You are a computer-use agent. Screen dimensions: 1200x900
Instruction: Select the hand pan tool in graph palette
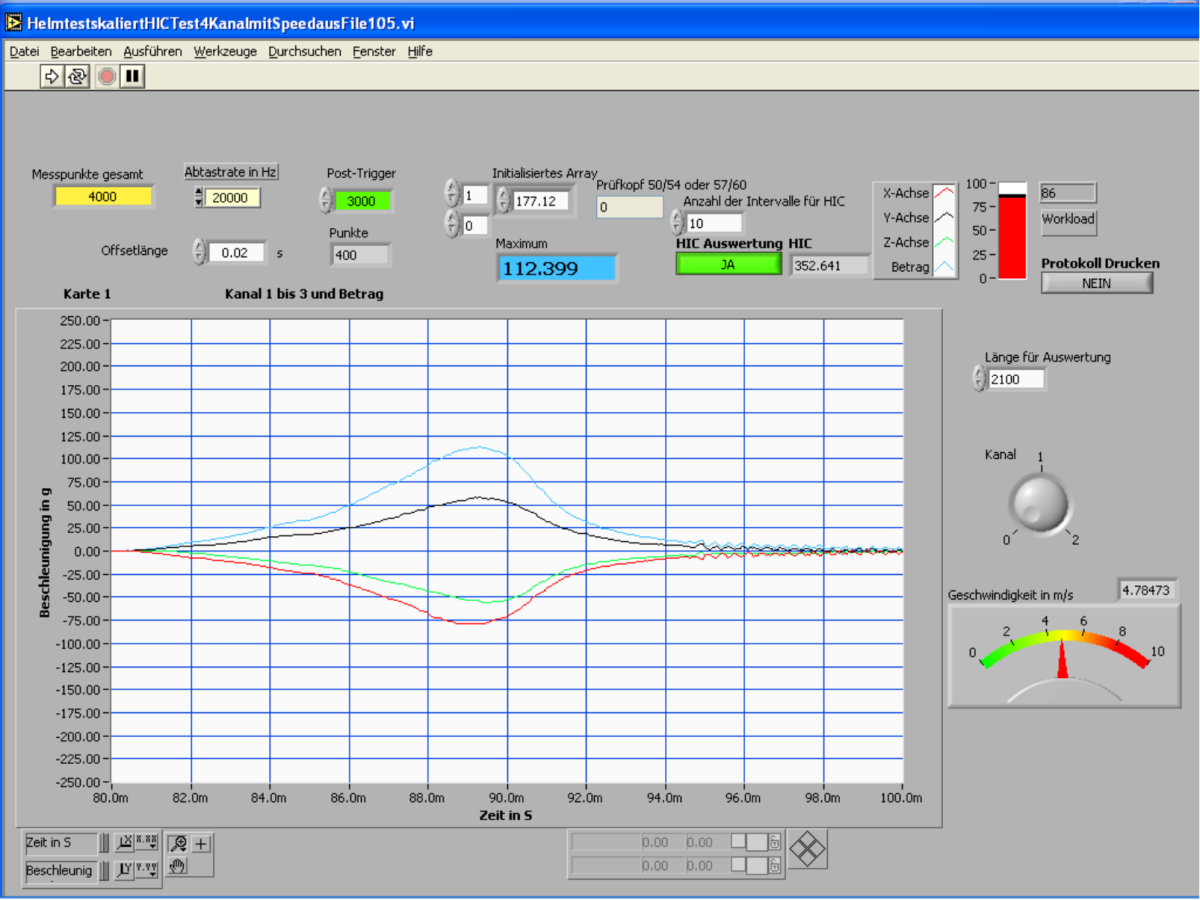179,866
